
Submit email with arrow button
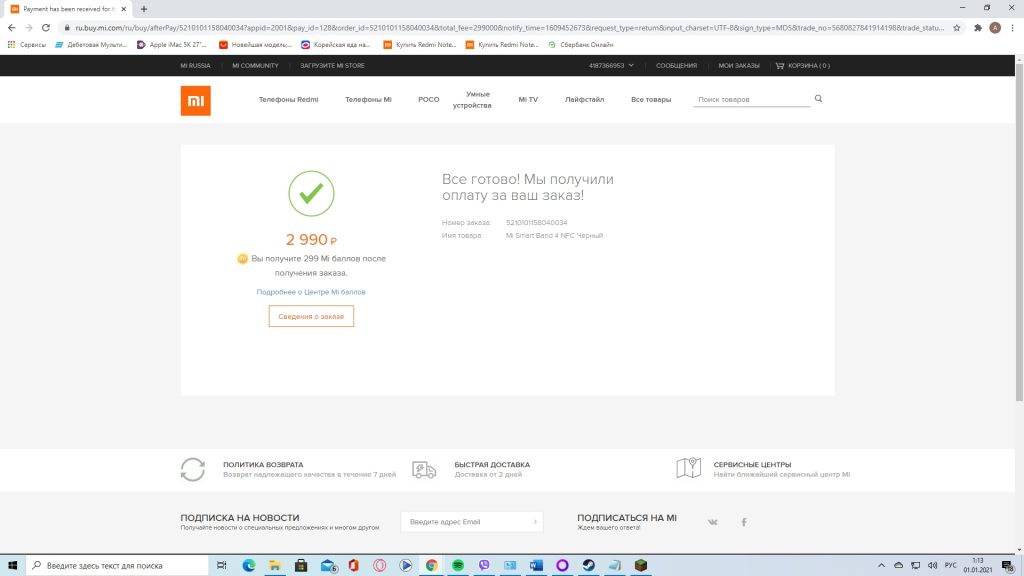pos(535,521)
